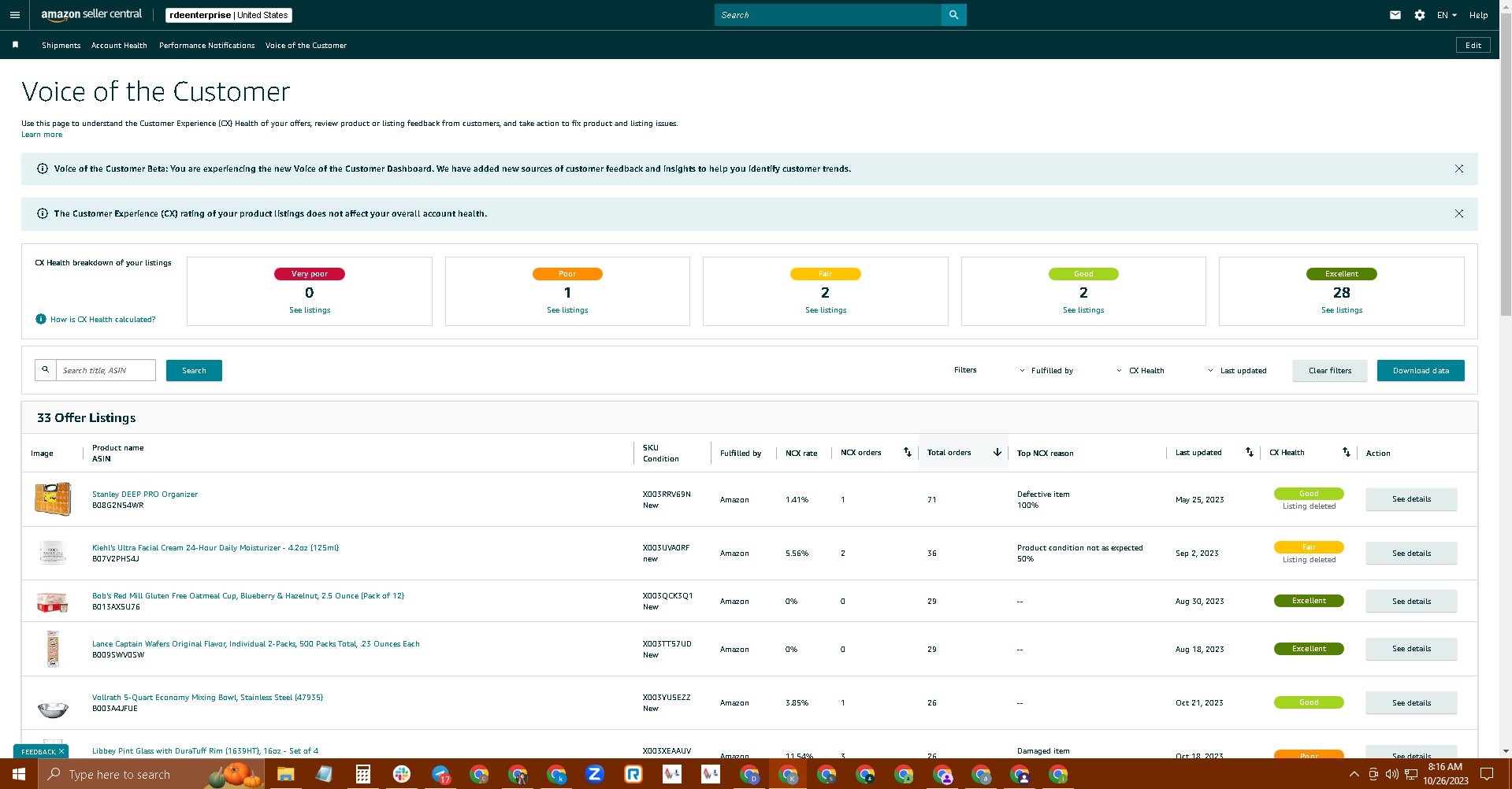Sort by CX Health arrows icon

tap(1346, 452)
